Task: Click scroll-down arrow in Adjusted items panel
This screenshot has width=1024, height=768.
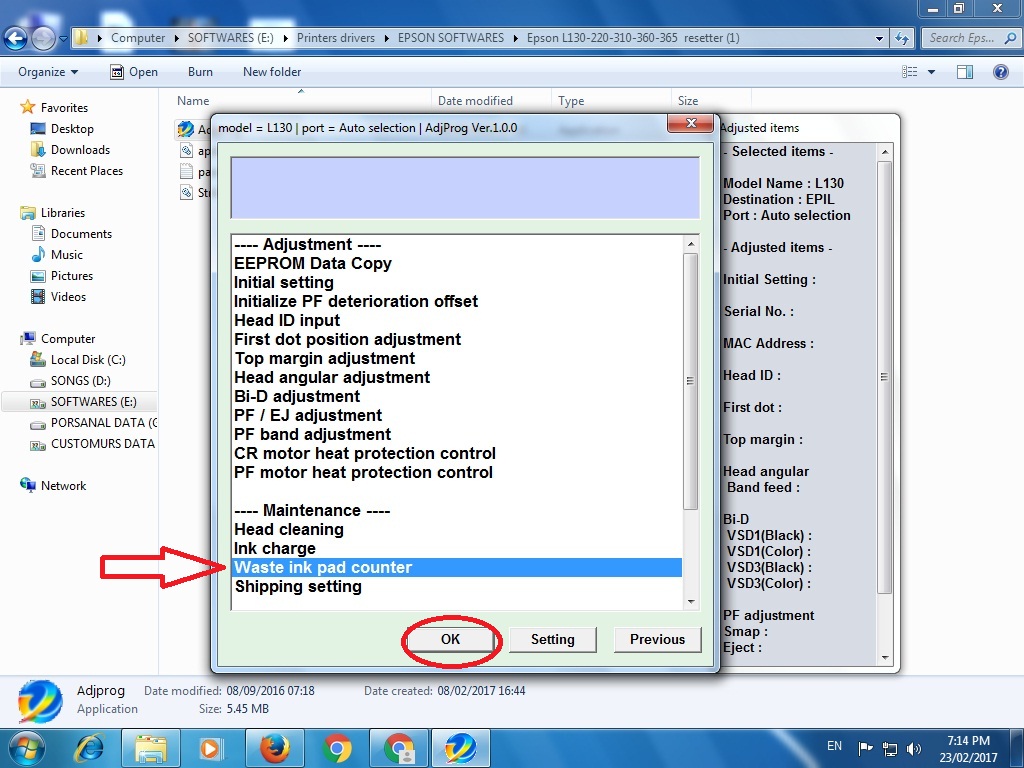Action: point(884,658)
